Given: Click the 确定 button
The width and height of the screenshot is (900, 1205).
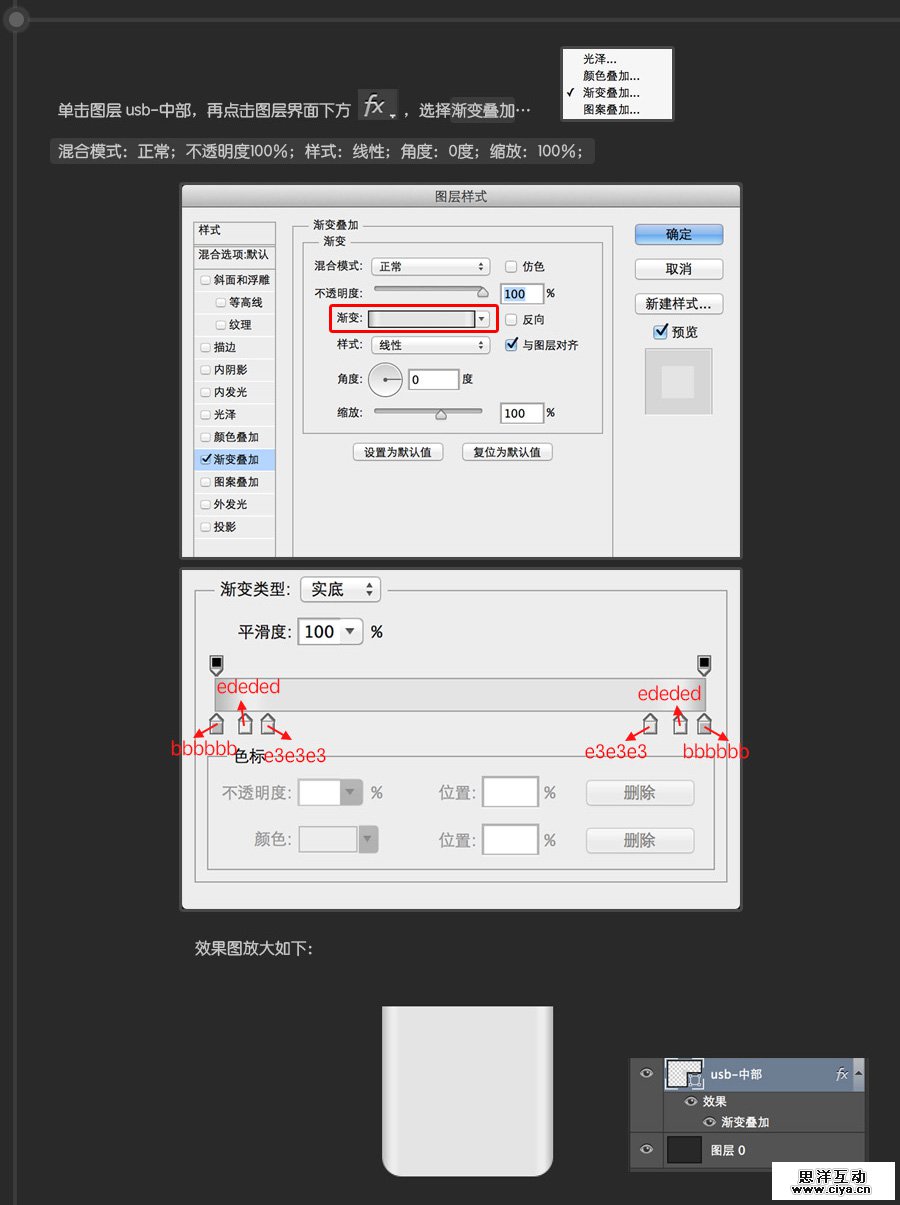Looking at the screenshot, I should click(x=678, y=234).
